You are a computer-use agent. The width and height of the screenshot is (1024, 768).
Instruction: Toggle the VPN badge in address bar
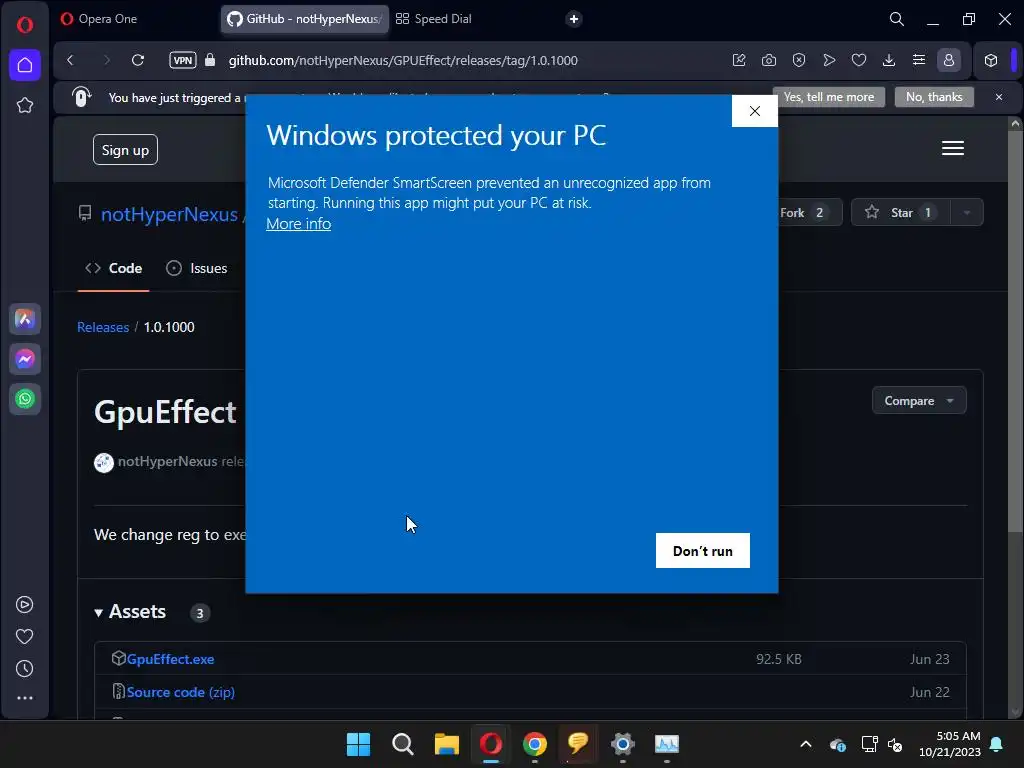click(183, 60)
